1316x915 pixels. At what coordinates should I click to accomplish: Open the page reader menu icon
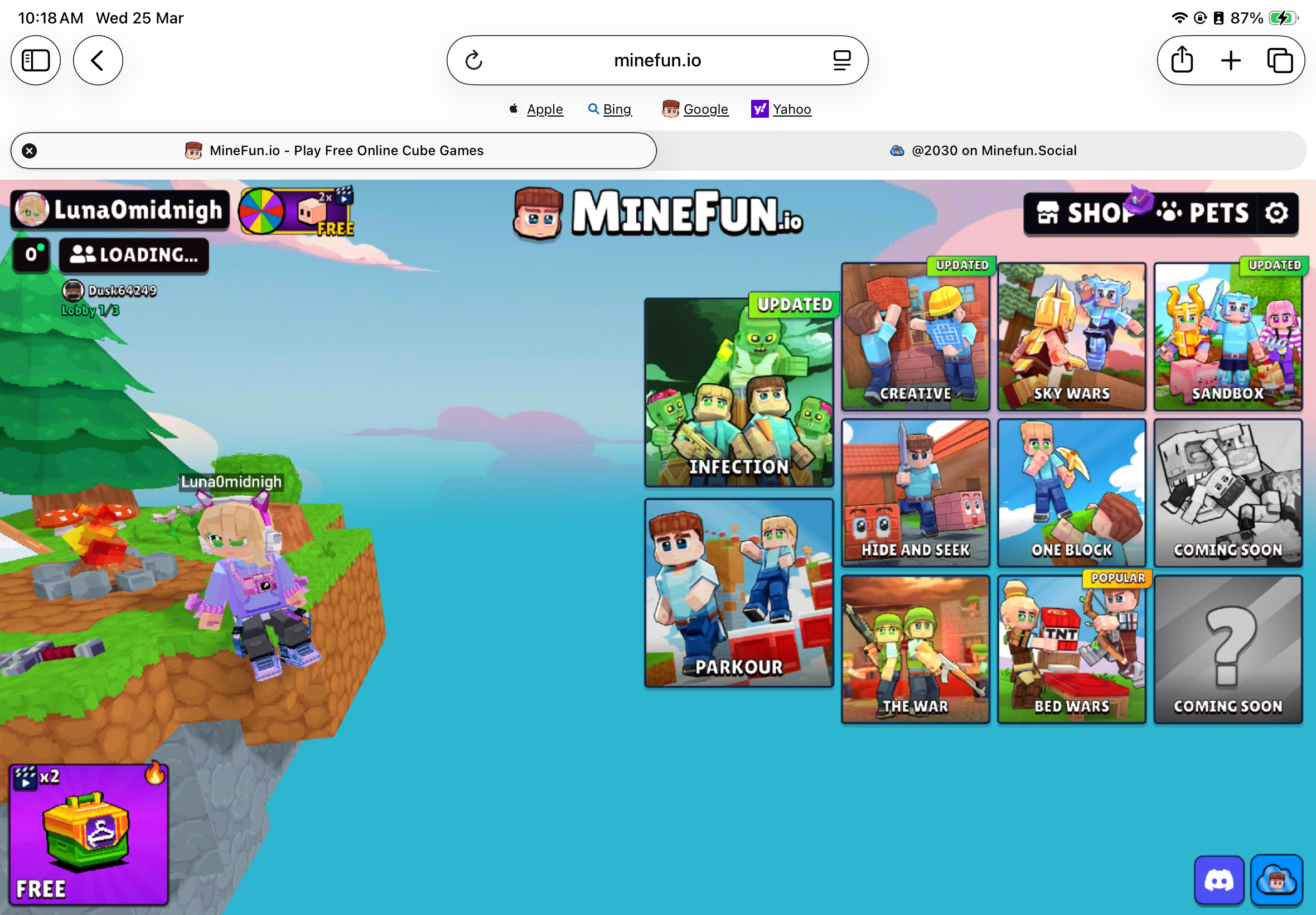coord(841,60)
